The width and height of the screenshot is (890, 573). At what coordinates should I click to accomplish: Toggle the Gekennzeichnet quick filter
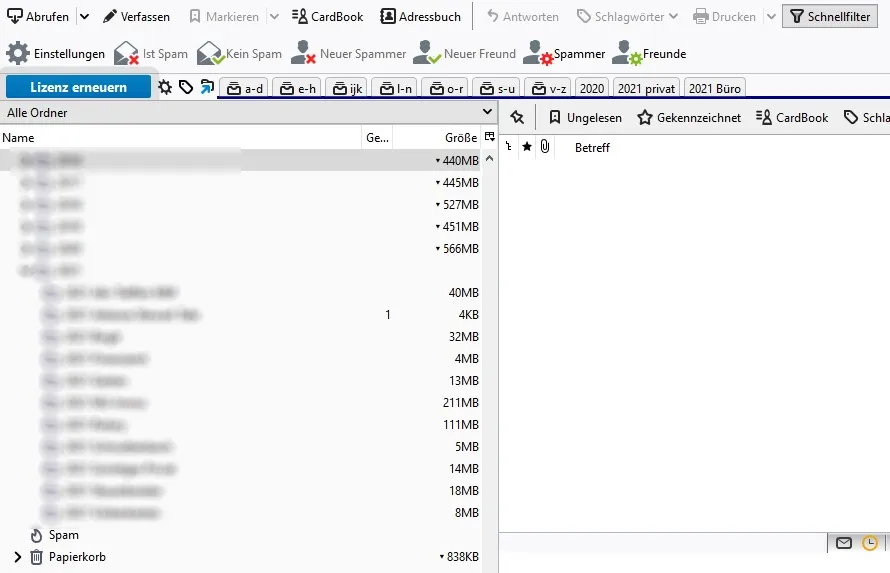(x=689, y=117)
